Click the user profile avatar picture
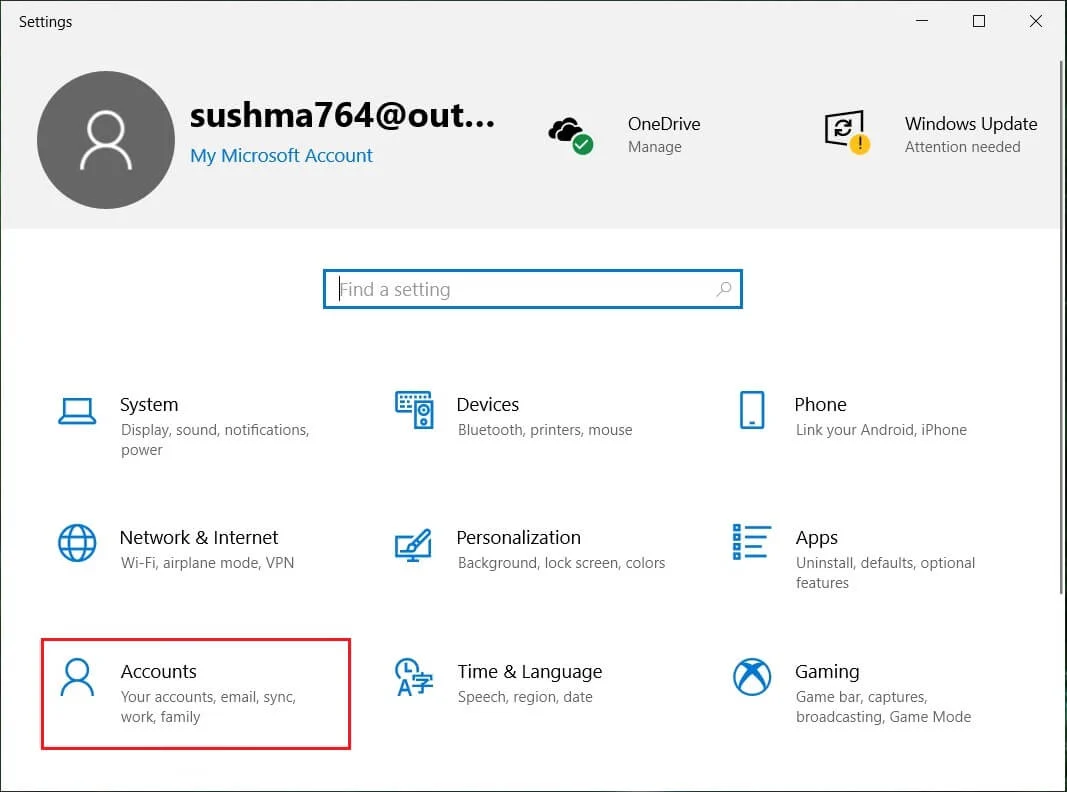Screen dimensions: 1067x792 coord(106,140)
